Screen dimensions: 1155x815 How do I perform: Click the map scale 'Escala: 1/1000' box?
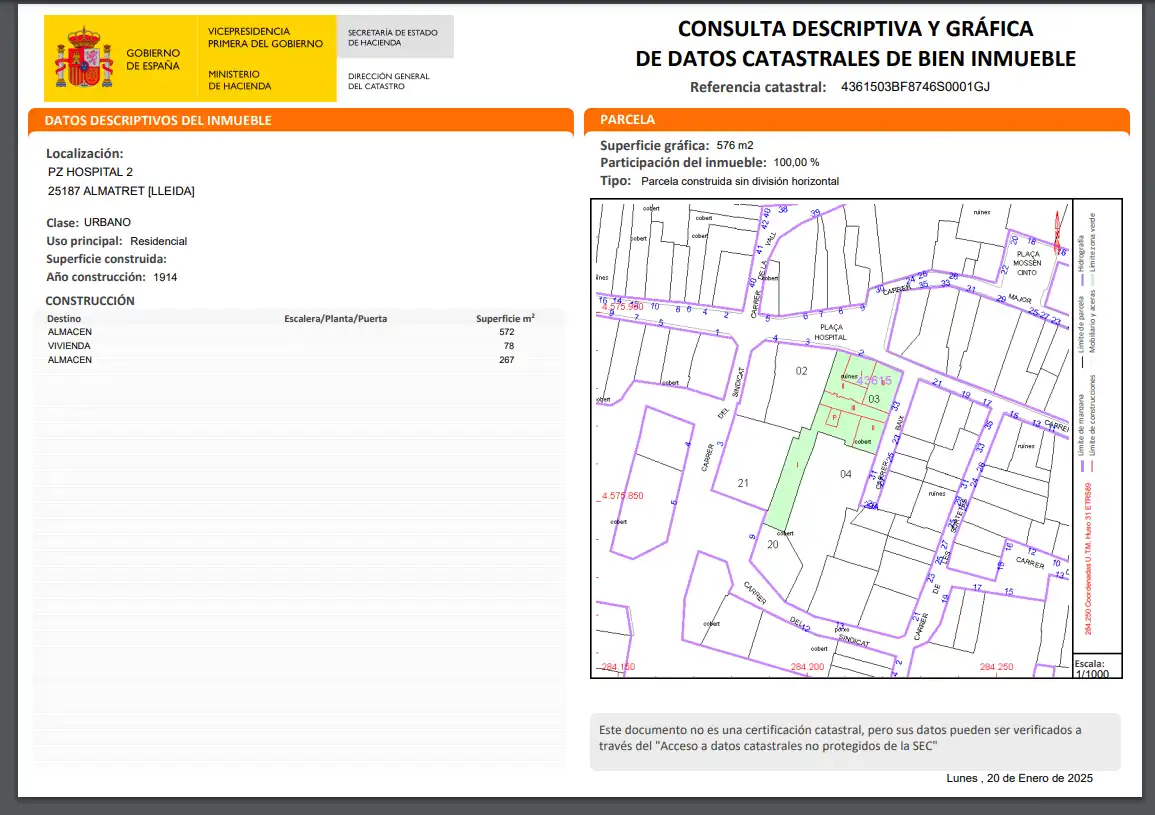pos(1096,666)
